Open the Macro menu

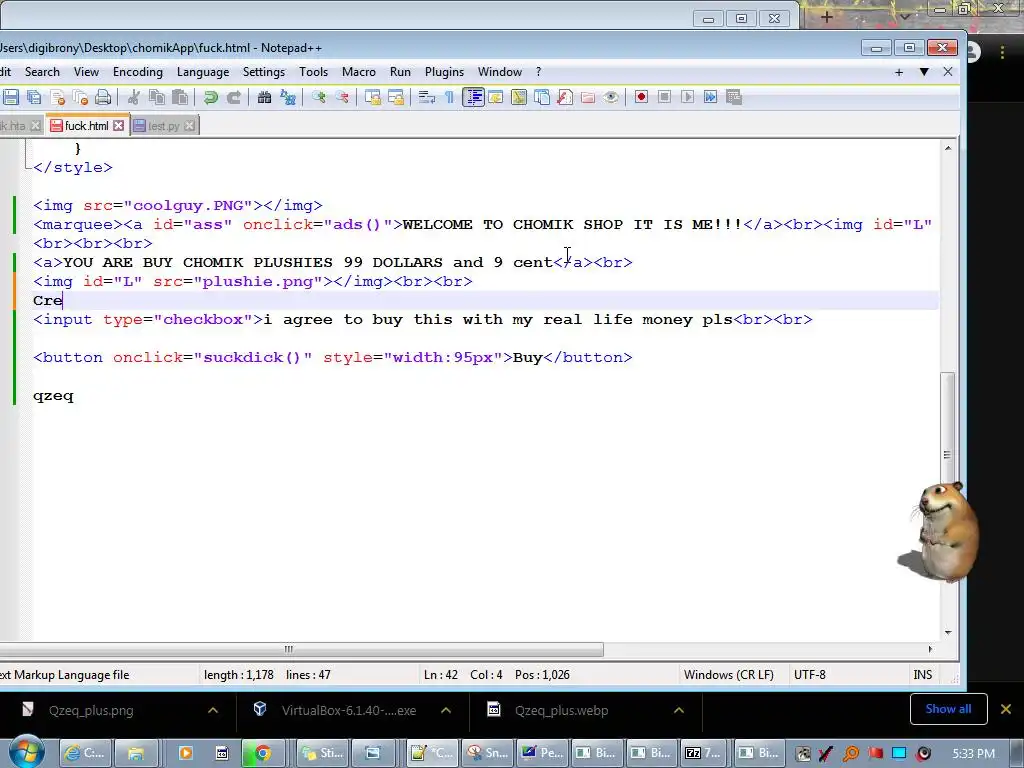(359, 72)
